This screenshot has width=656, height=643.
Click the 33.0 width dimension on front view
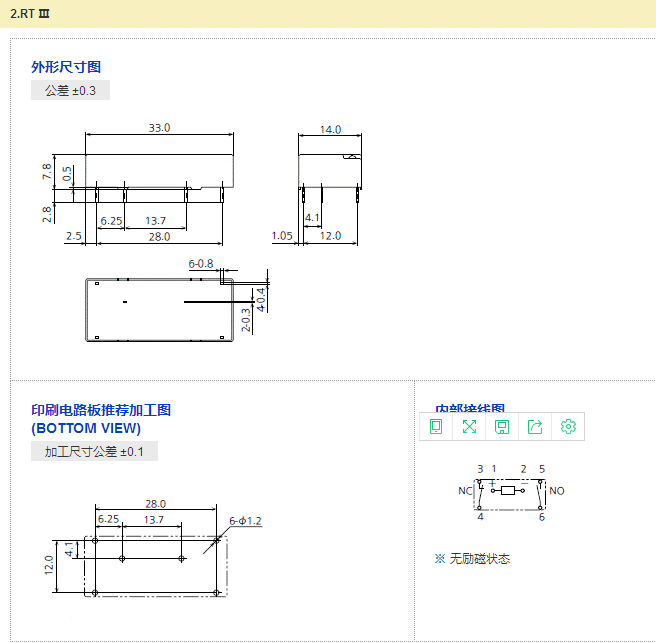click(159, 128)
